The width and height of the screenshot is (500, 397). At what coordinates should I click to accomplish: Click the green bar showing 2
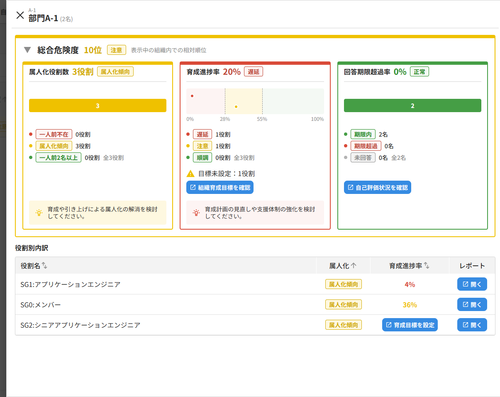[x=412, y=105]
